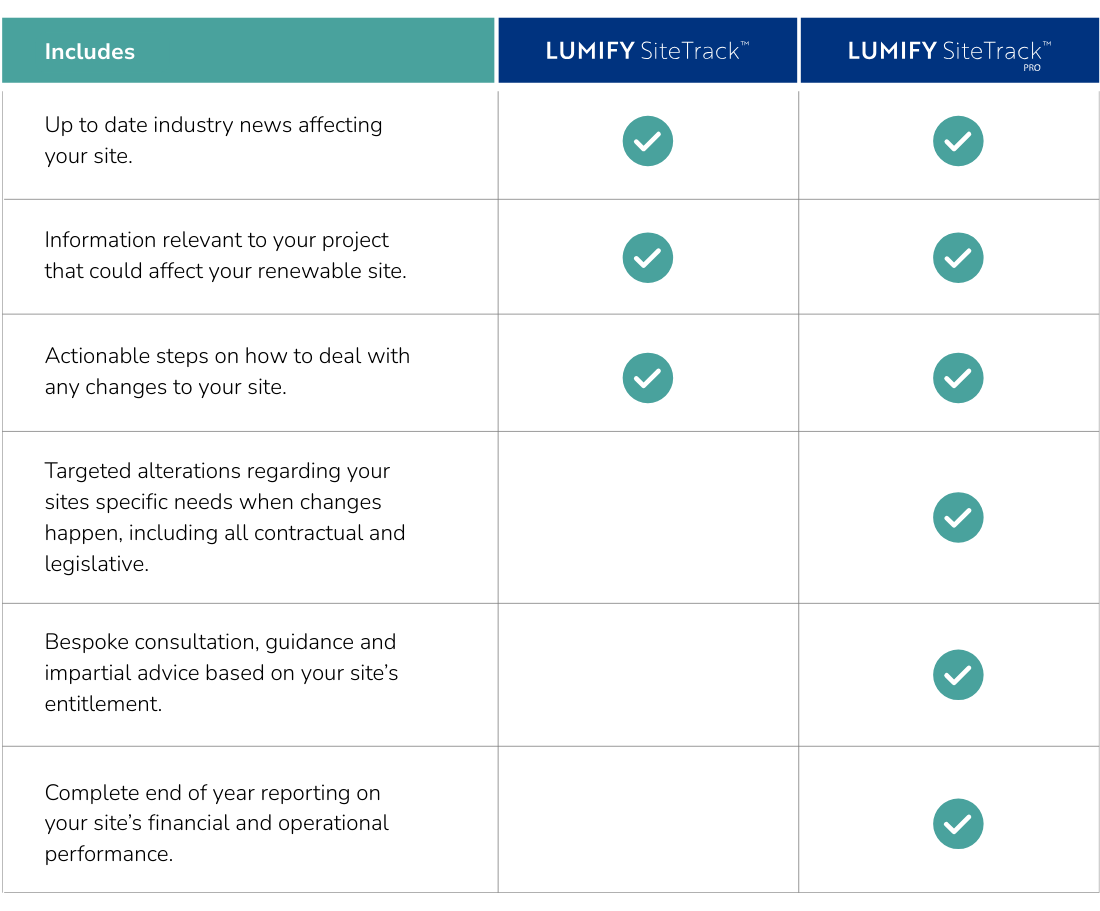The height and width of the screenshot is (911, 1100).
Task: Click 'Targeted alterations regarding your' description
Action: pos(224,517)
